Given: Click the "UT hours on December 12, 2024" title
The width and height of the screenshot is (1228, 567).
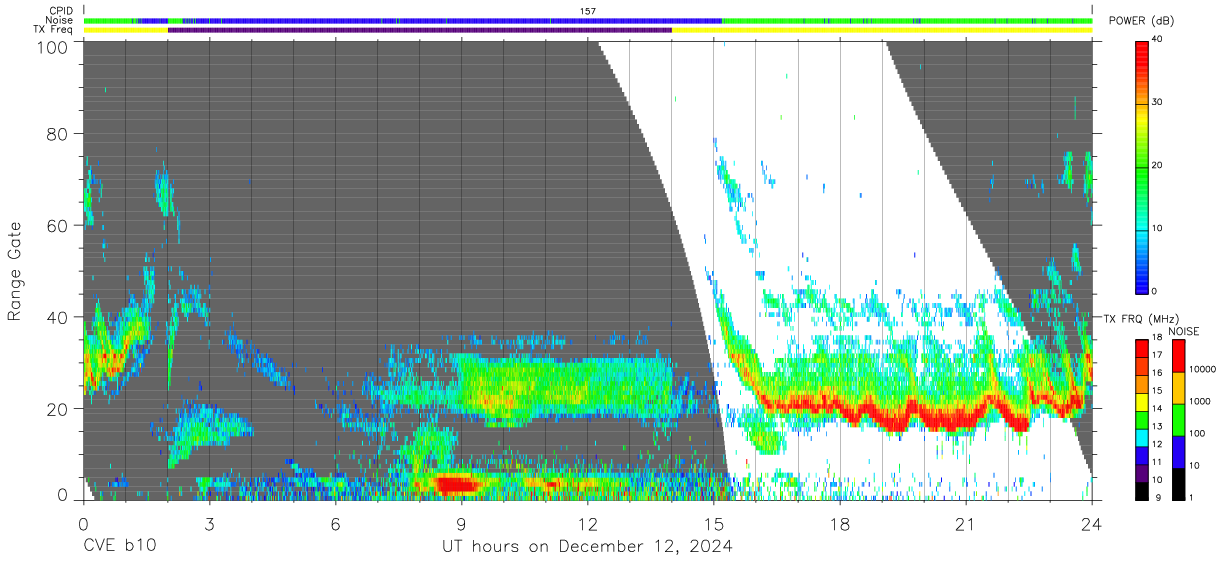Looking at the screenshot, I should (587, 547).
